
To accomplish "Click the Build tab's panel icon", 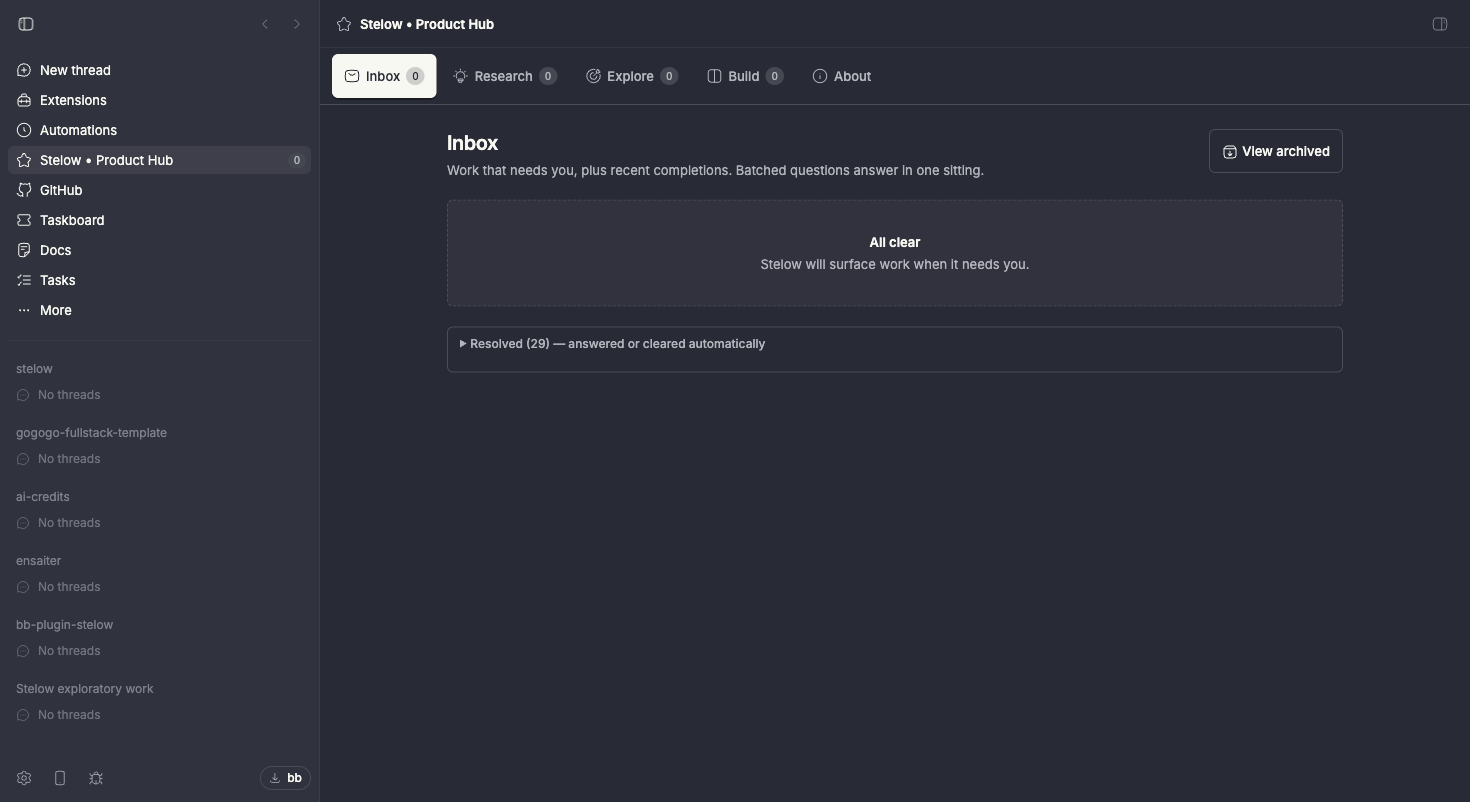I will pos(714,76).
